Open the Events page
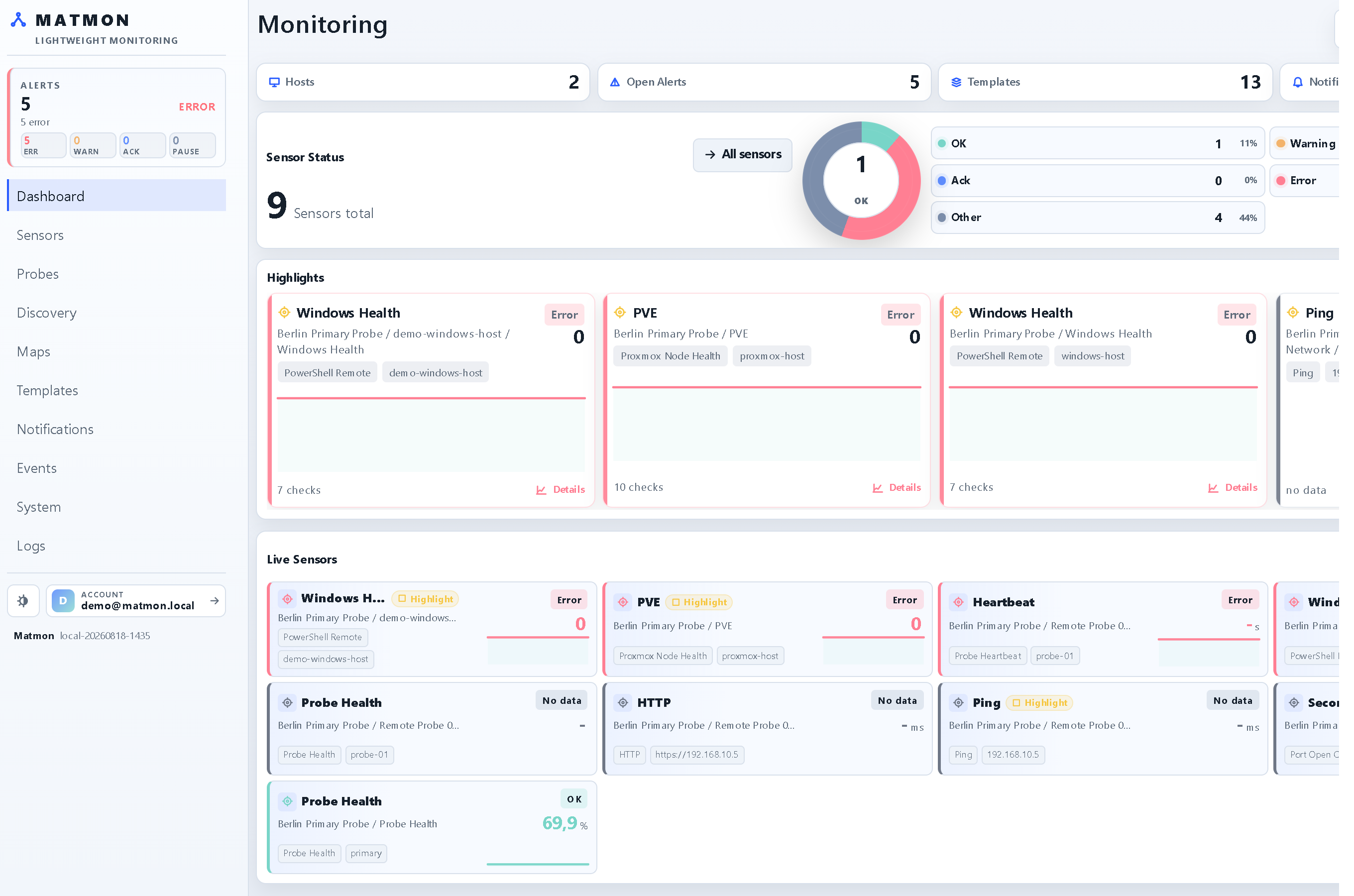Image resolution: width=1354 pixels, height=896 pixels. [x=116, y=468]
